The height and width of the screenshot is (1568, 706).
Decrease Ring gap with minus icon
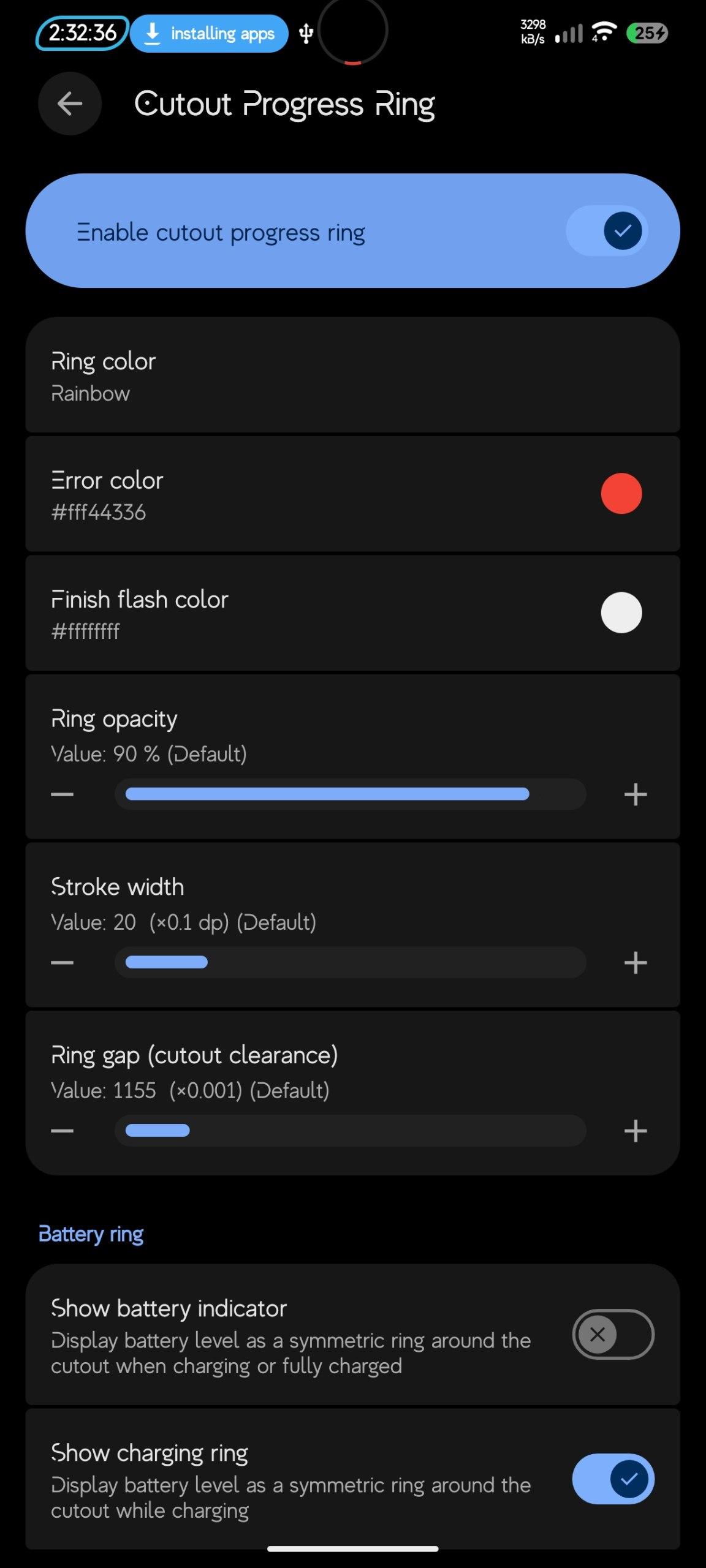(x=62, y=1131)
